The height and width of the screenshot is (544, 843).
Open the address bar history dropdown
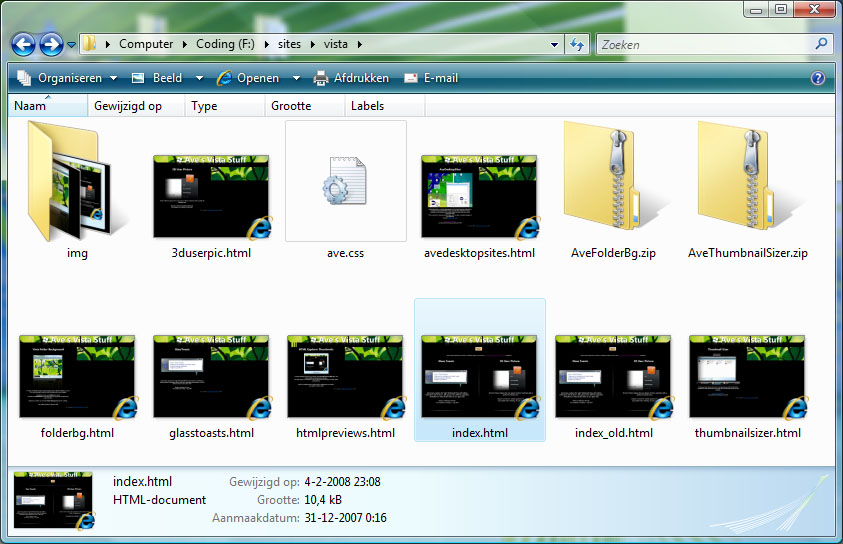[555, 44]
